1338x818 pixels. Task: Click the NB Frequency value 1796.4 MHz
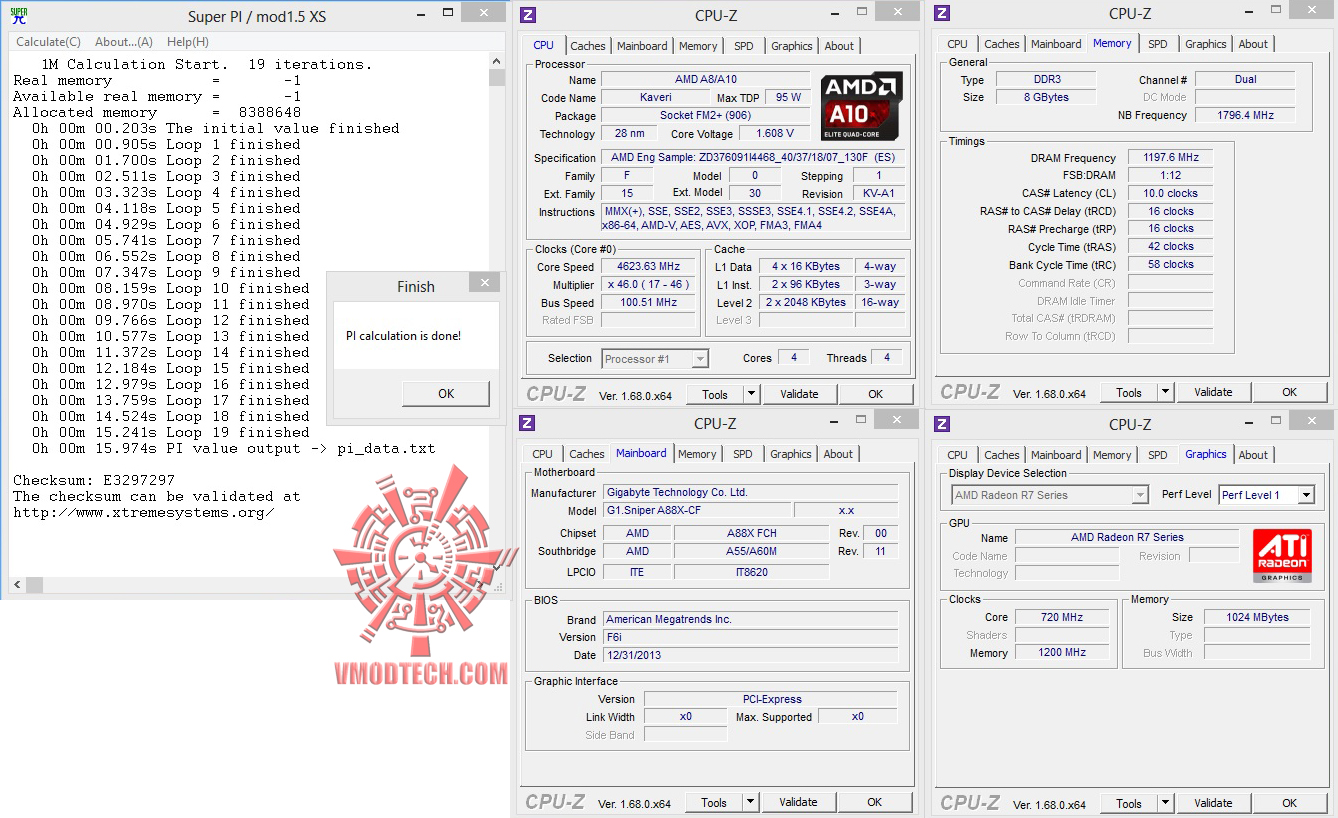click(x=1245, y=115)
